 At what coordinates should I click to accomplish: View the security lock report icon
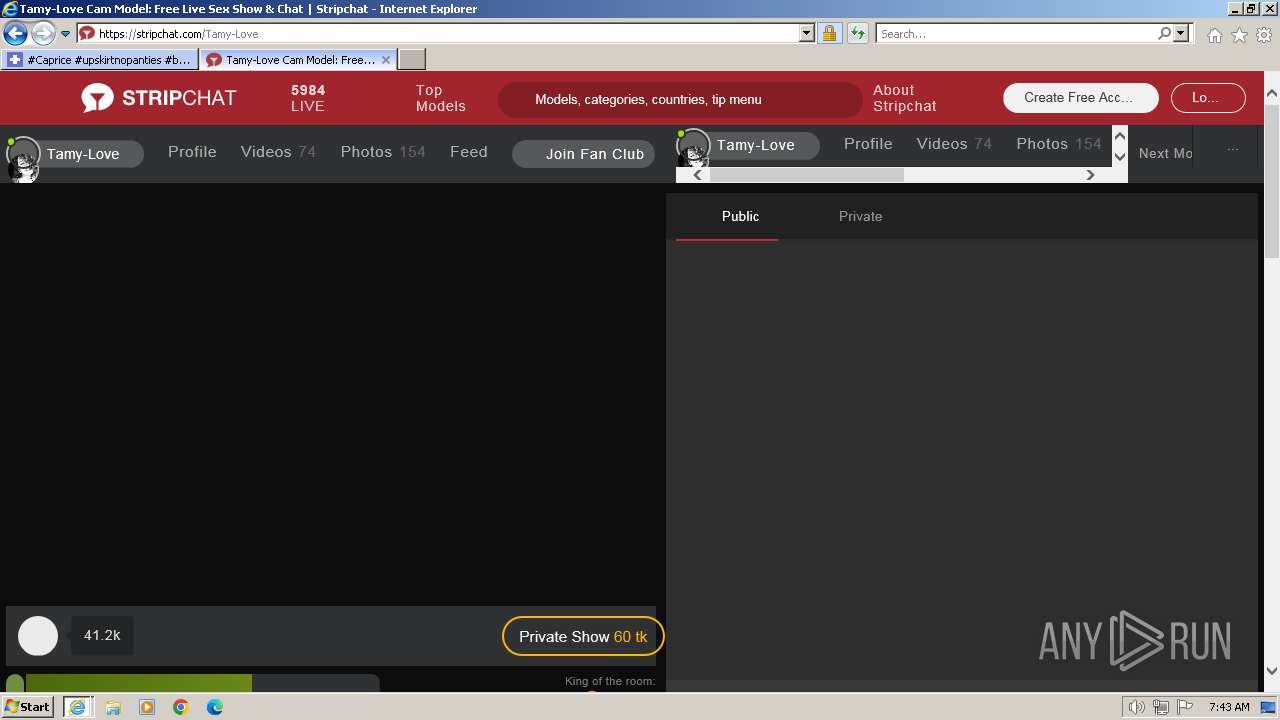[x=829, y=33]
